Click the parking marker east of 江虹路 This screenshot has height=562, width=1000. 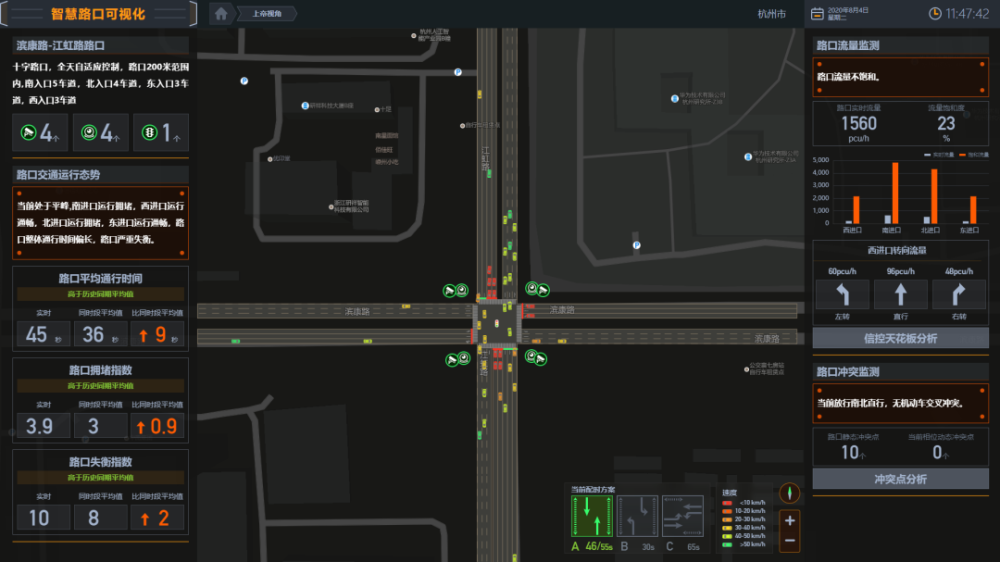pos(636,245)
